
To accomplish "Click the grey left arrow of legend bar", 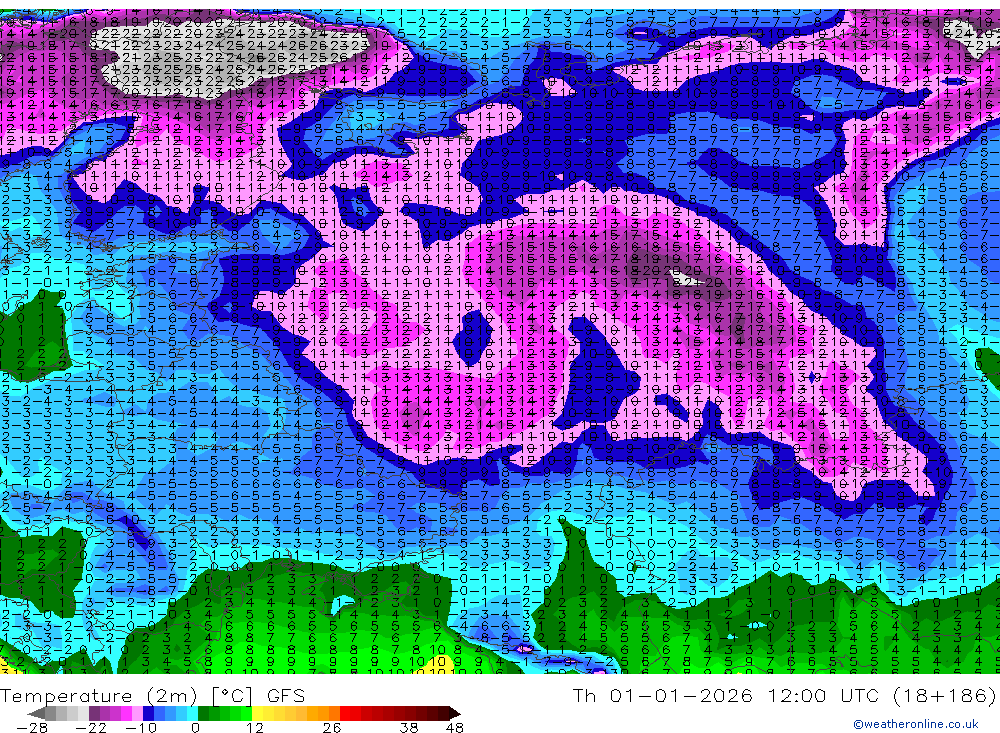I will tap(37, 714).
